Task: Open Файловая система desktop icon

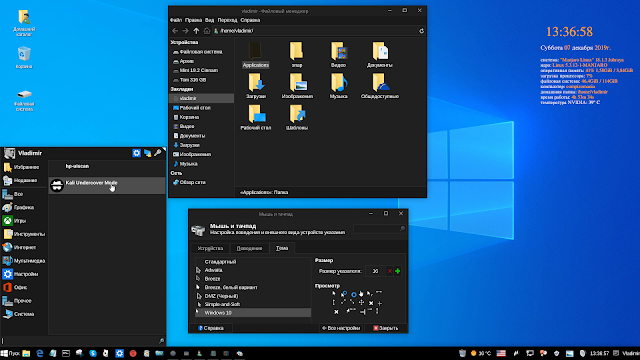Action: pos(24,100)
